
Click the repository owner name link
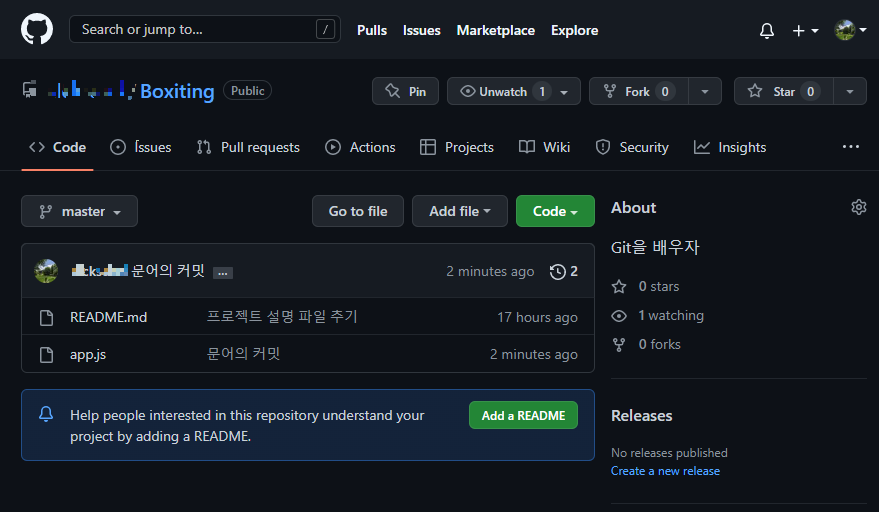(91, 90)
